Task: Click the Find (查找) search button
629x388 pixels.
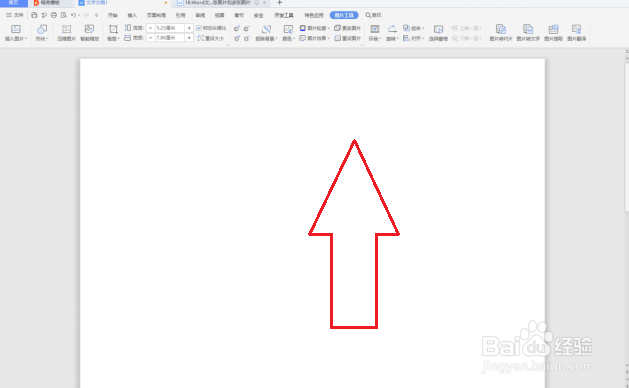Action: (373, 15)
